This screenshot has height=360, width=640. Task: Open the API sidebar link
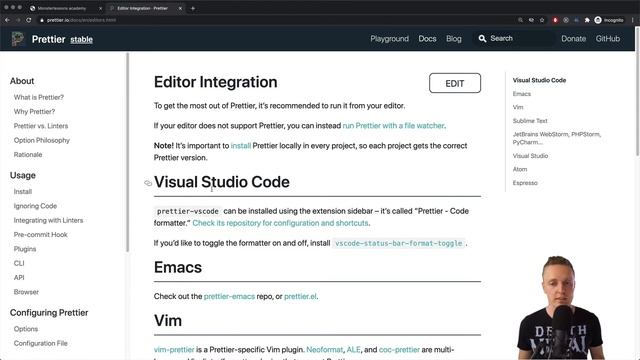(19, 277)
